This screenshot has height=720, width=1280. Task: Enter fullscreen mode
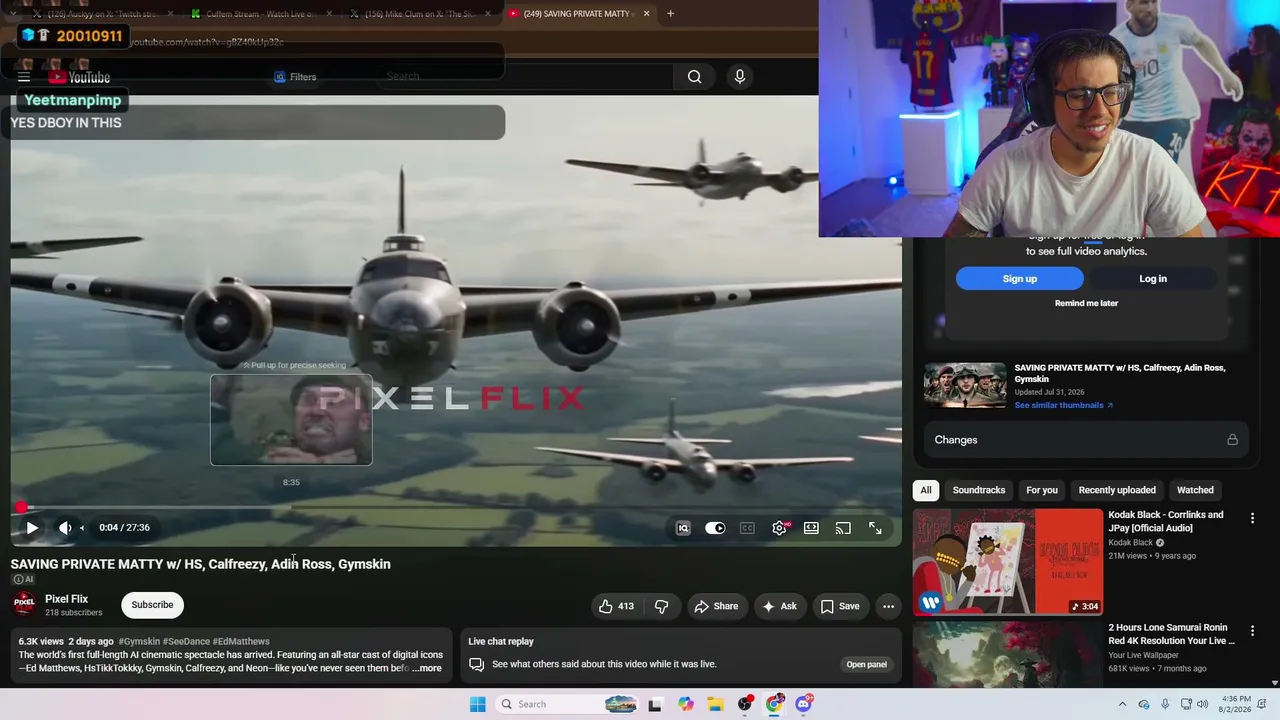(875, 528)
